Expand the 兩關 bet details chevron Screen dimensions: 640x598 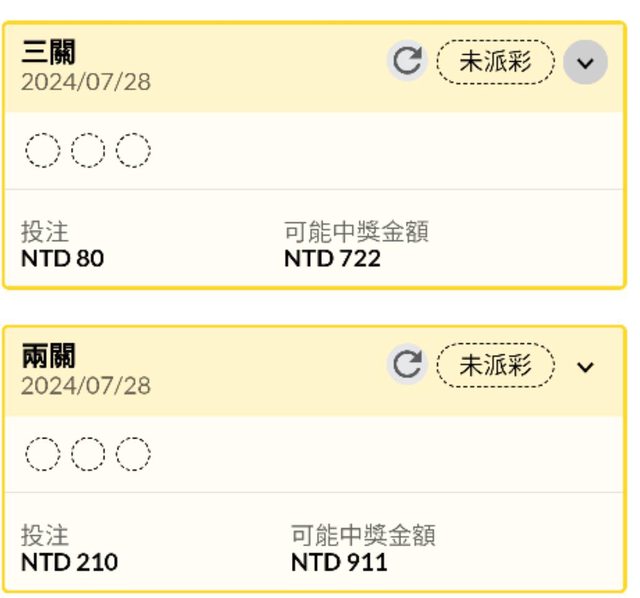pyautogui.click(x=585, y=366)
